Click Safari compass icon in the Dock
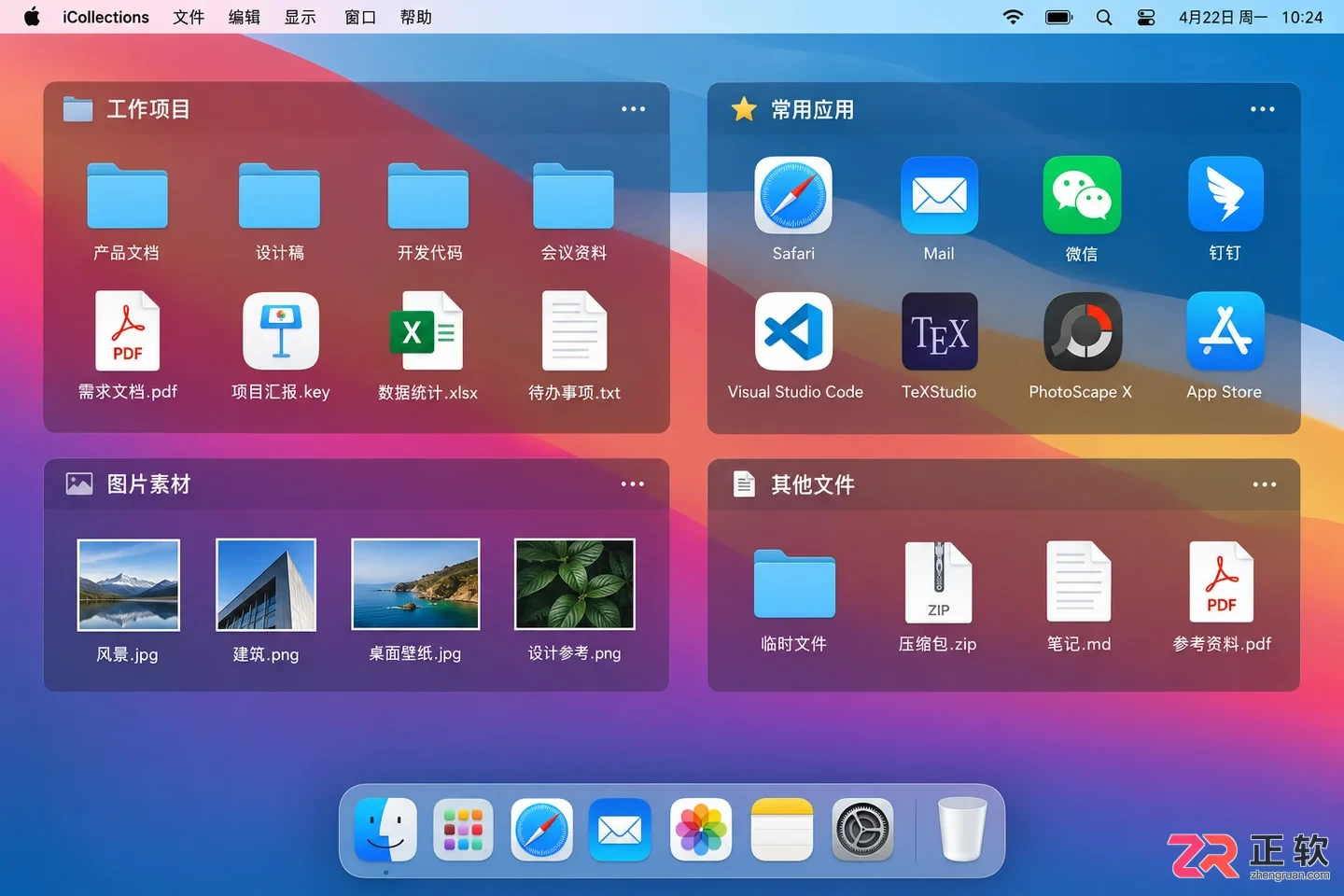 [541, 830]
